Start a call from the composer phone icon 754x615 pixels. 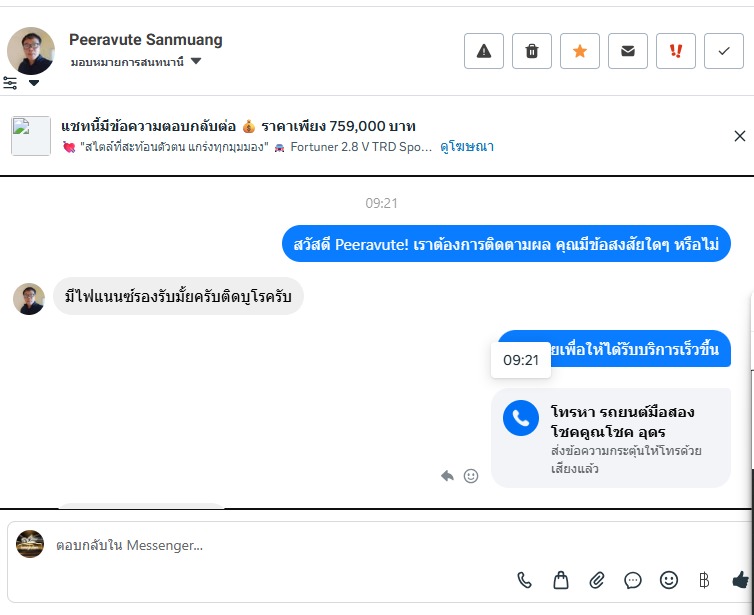click(524, 580)
